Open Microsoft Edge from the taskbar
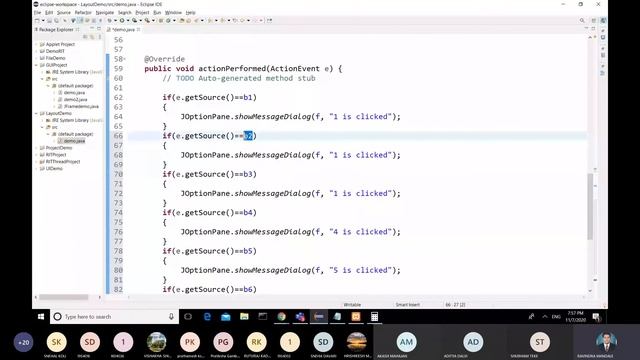Screen dimensions: 640x360 [x=207, y=316]
